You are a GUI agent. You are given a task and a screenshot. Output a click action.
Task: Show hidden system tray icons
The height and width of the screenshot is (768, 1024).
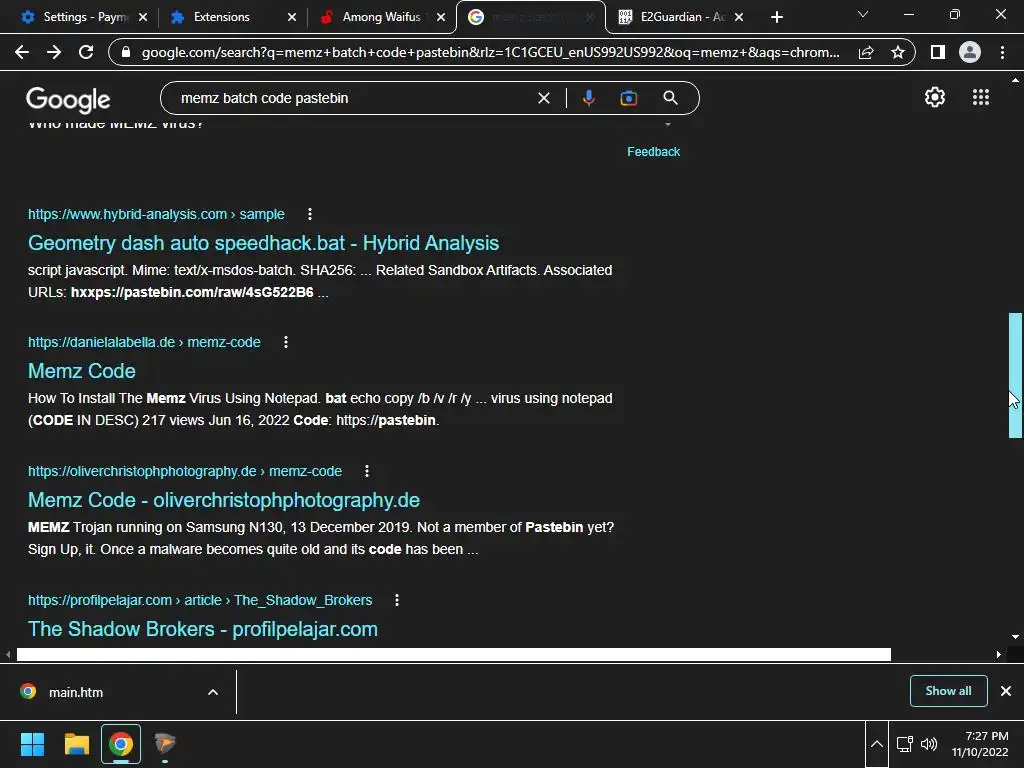[876, 744]
